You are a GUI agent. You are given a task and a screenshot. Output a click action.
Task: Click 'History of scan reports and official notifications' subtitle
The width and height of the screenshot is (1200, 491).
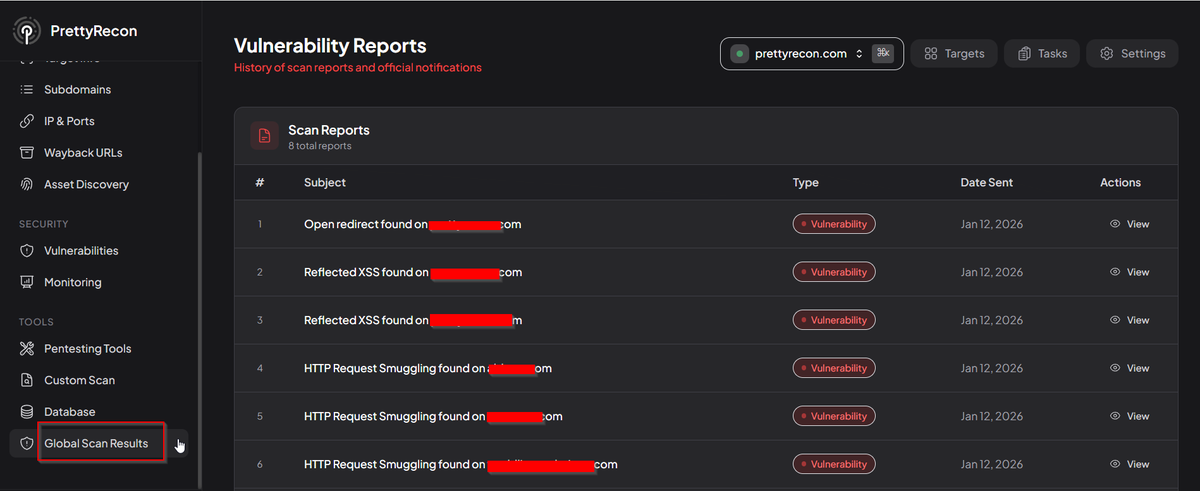pyautogui.click(x=358, y=68)
